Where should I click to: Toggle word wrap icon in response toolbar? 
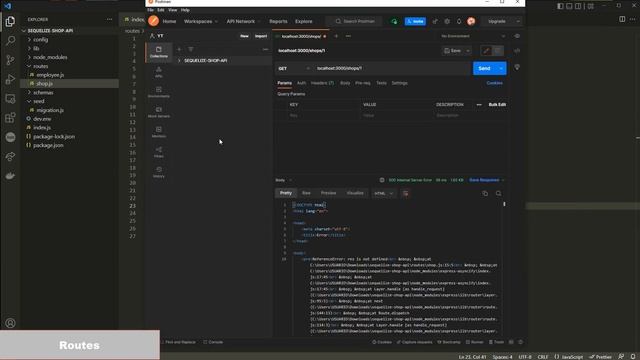405,193
